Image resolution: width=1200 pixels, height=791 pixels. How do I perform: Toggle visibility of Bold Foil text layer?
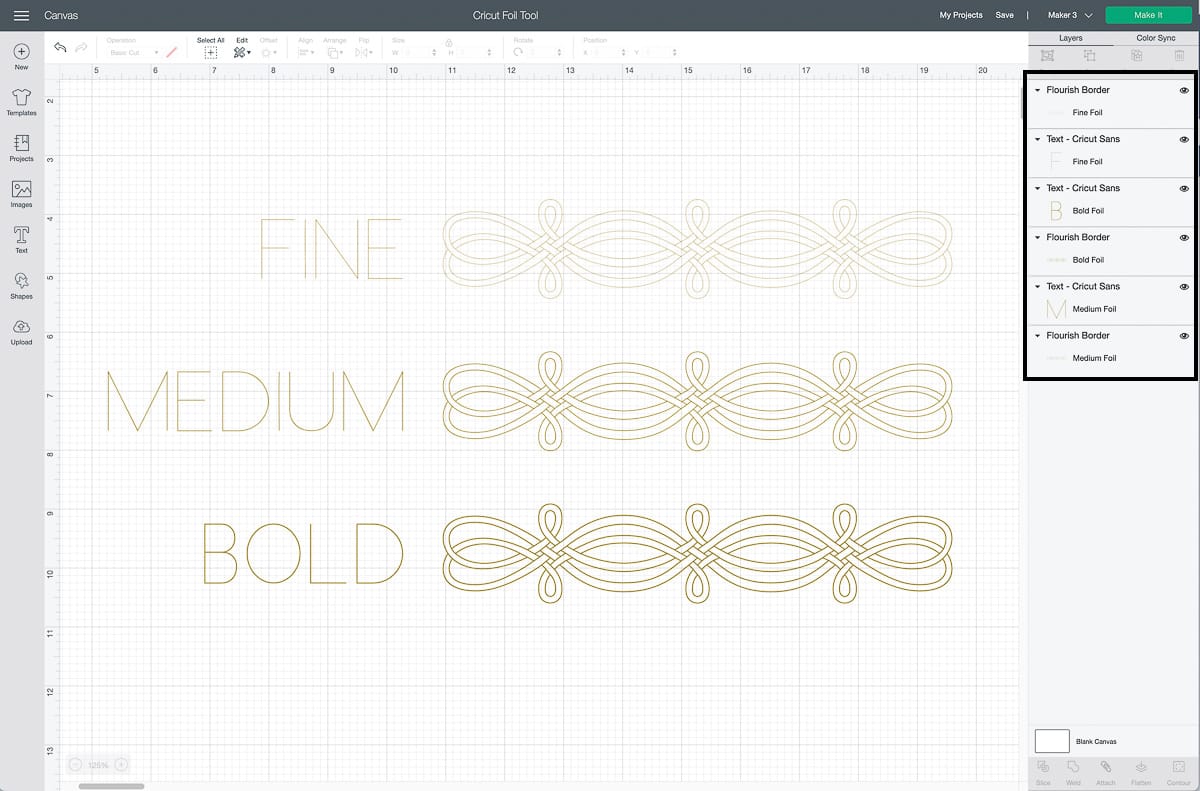coord(1184,188)
